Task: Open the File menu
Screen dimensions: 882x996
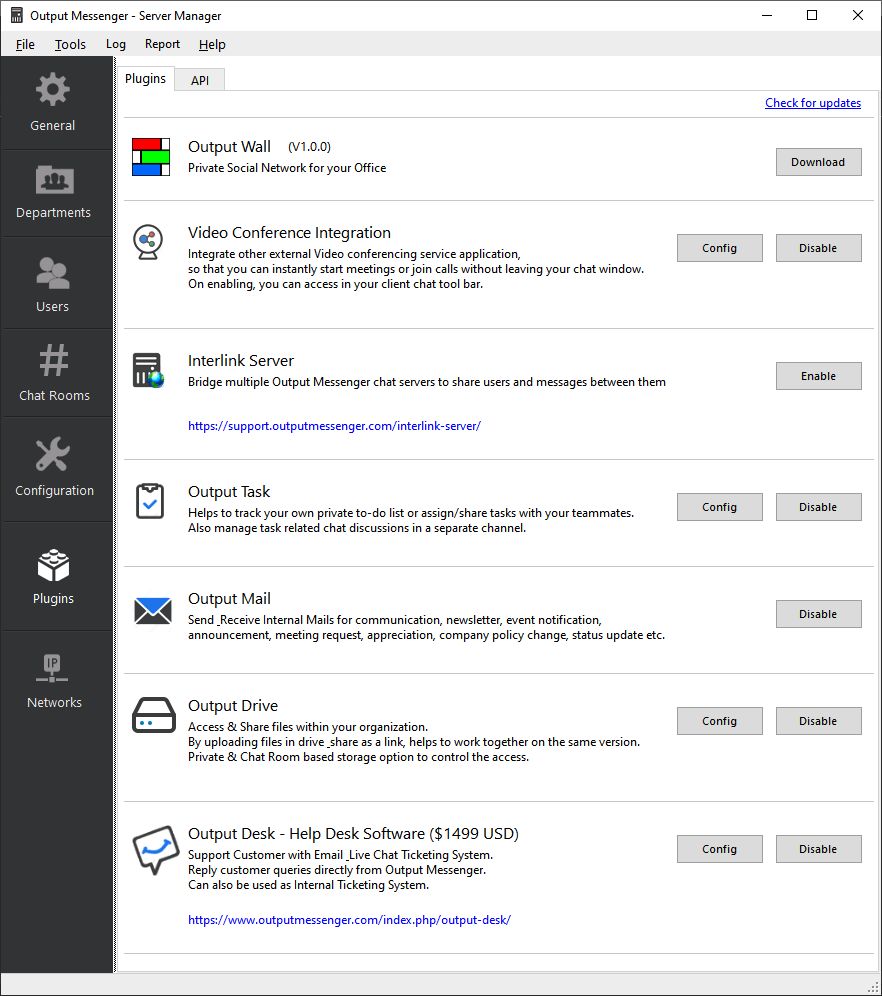Action: [25, 44]
